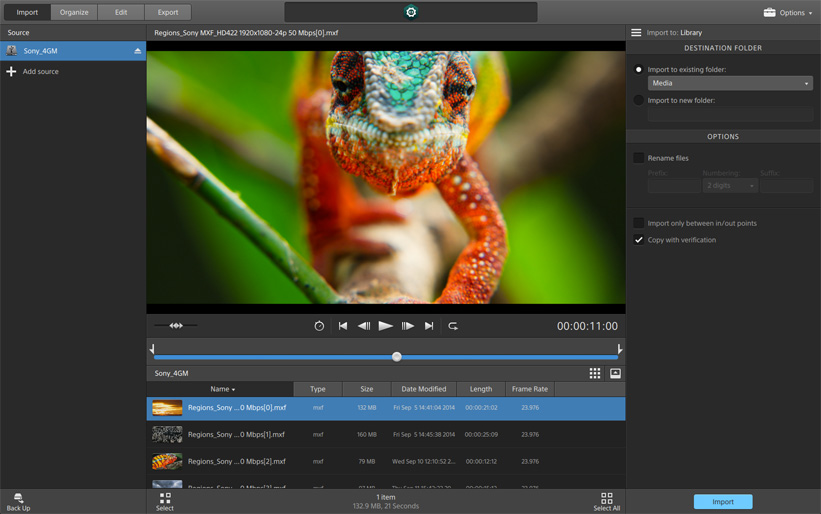Click the Sony_4GM device icon
This screenshot has height=514, width=821.
point(12,51)
